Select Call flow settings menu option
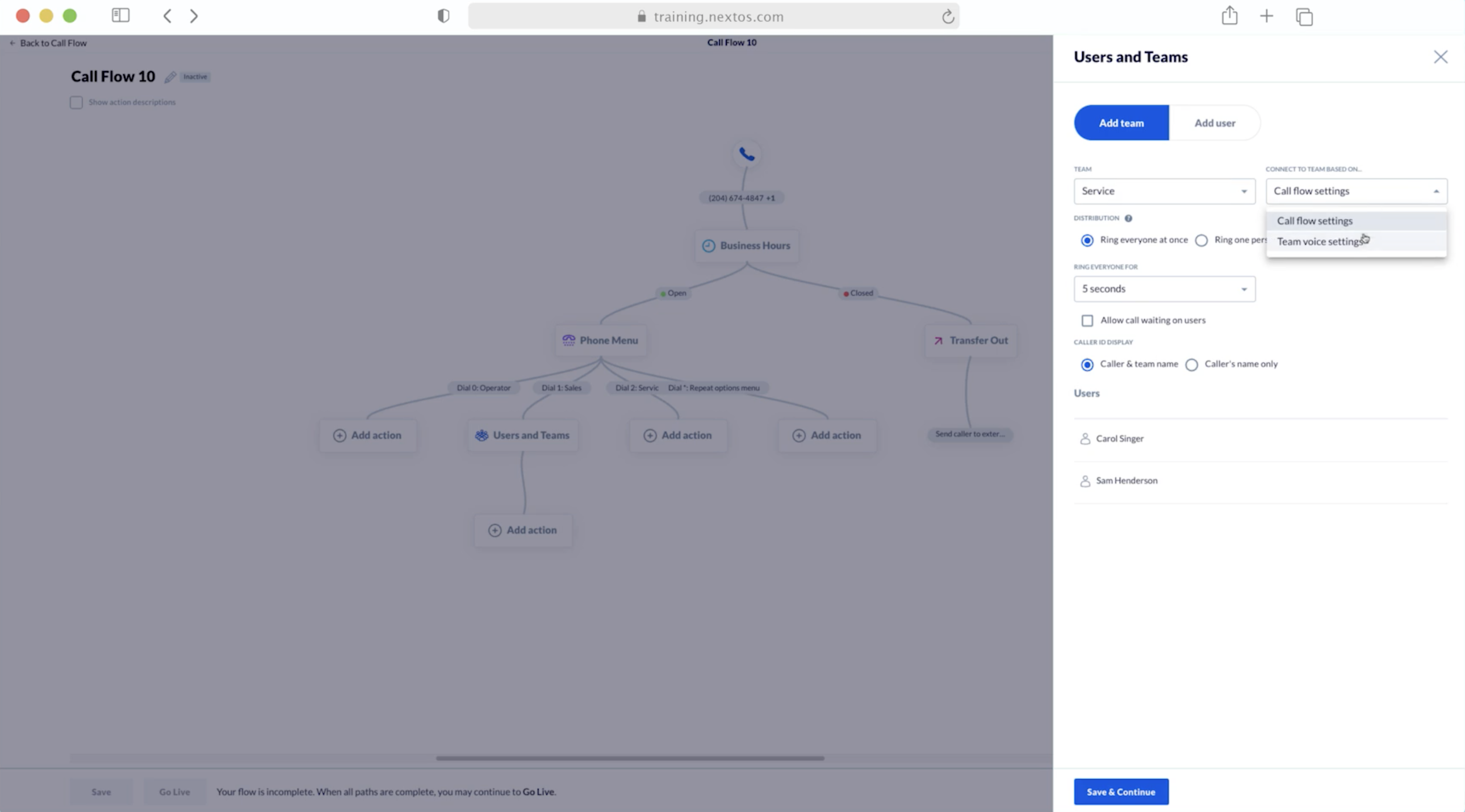The image size is (1465, 812). pyautogui.click(x=1315, y=220)
